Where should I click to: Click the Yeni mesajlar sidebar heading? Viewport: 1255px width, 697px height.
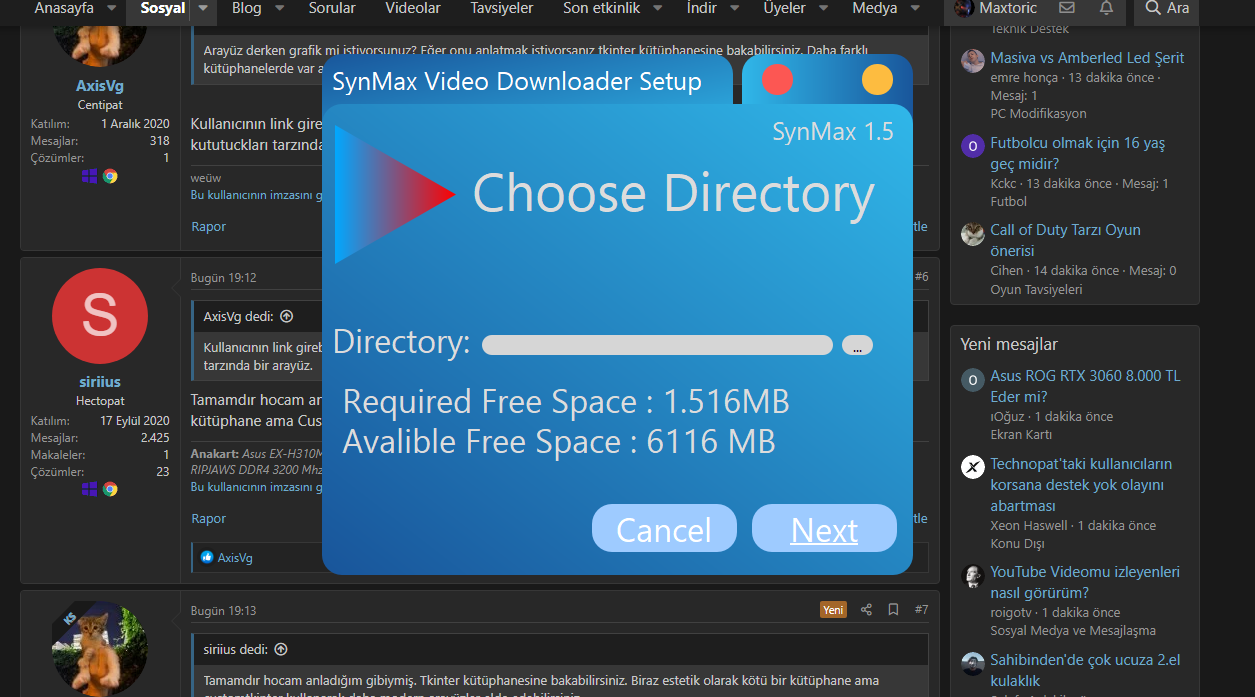click(1009, 344)
